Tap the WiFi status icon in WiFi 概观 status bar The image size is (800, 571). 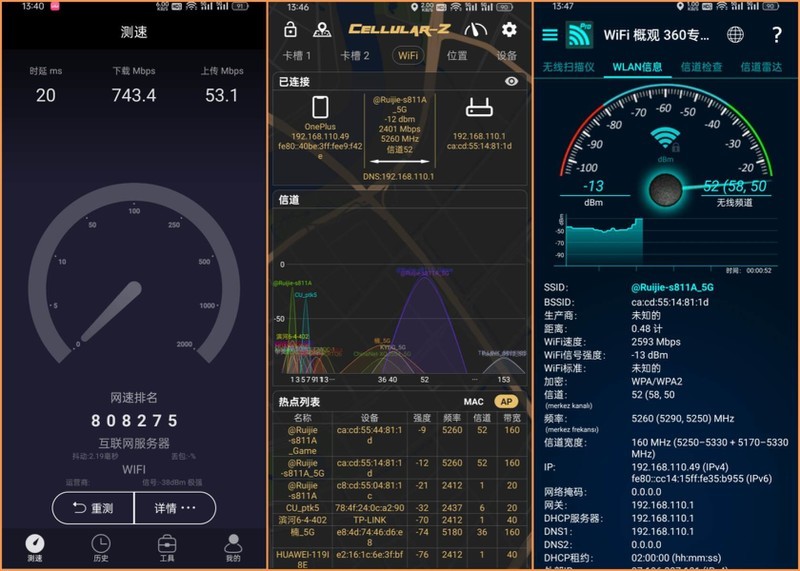(721, 6)
